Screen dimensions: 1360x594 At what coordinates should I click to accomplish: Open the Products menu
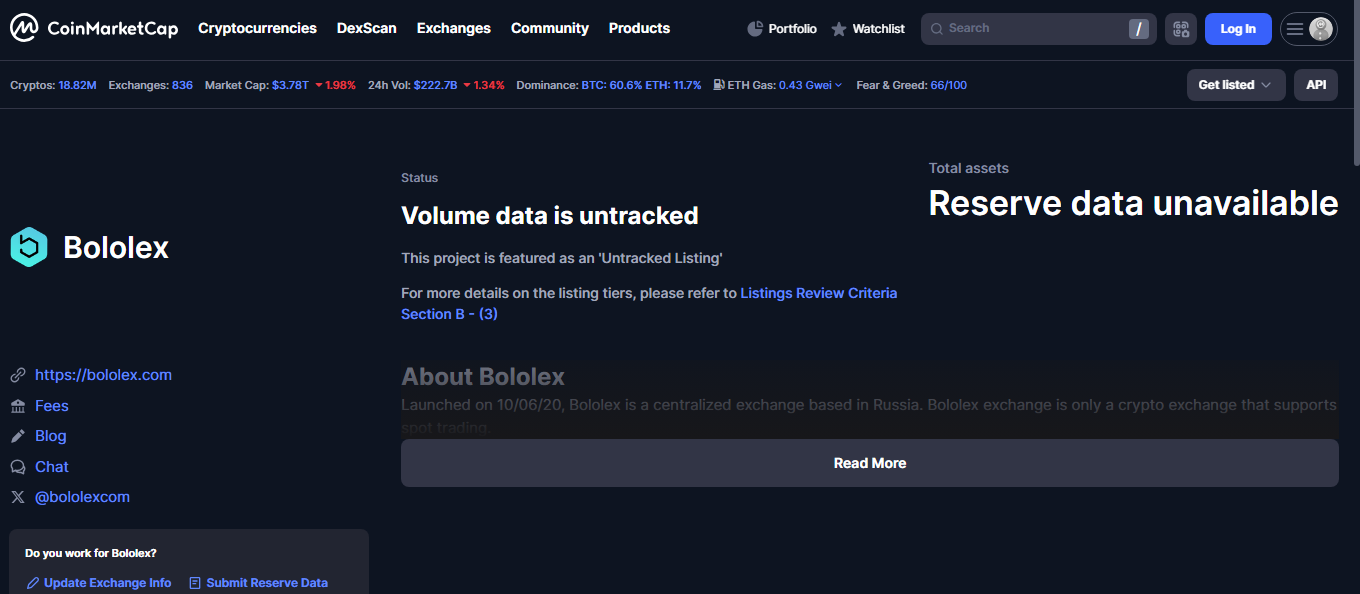pos(639,28)
